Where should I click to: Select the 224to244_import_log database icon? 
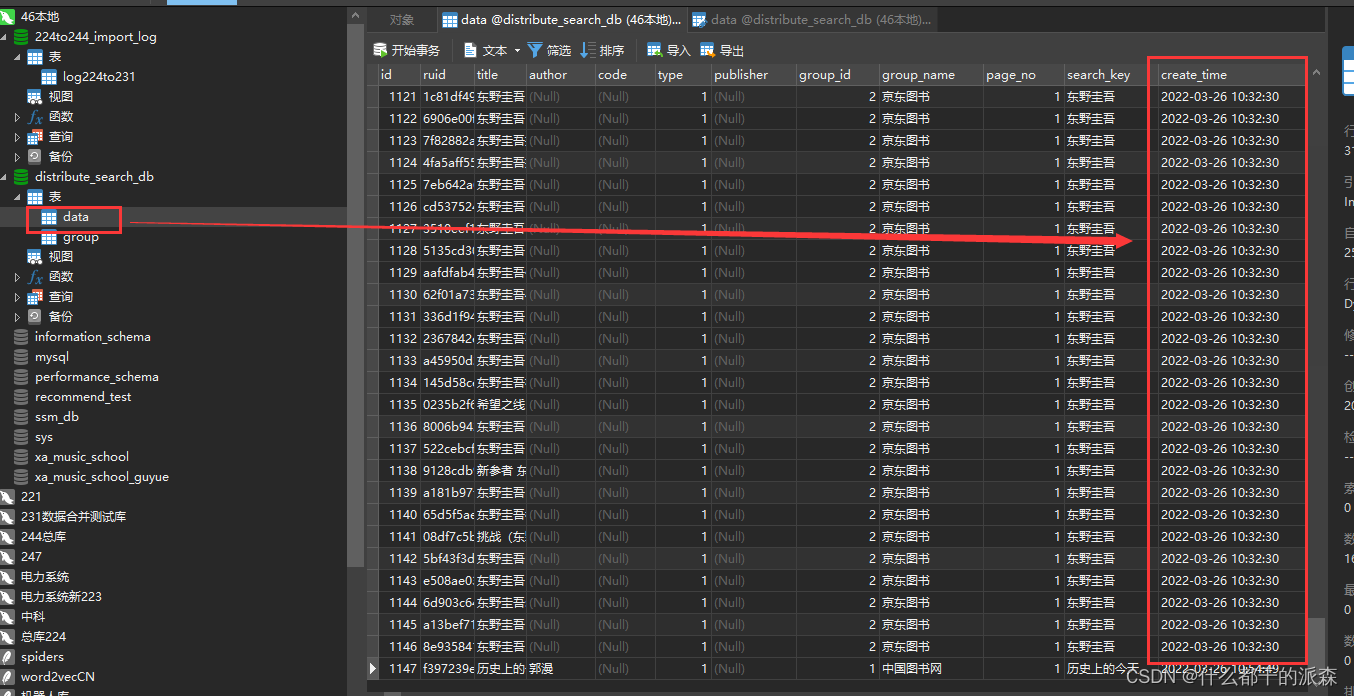click(21, 36)
